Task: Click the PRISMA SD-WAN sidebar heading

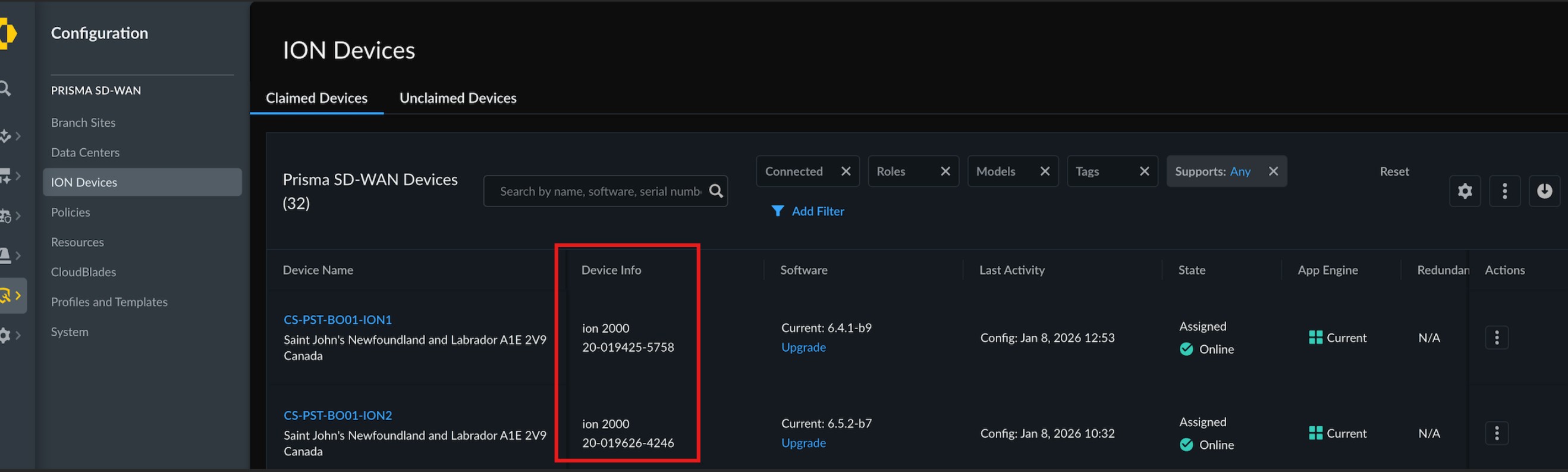Action: pyautogui.click(x=96, y=90)
